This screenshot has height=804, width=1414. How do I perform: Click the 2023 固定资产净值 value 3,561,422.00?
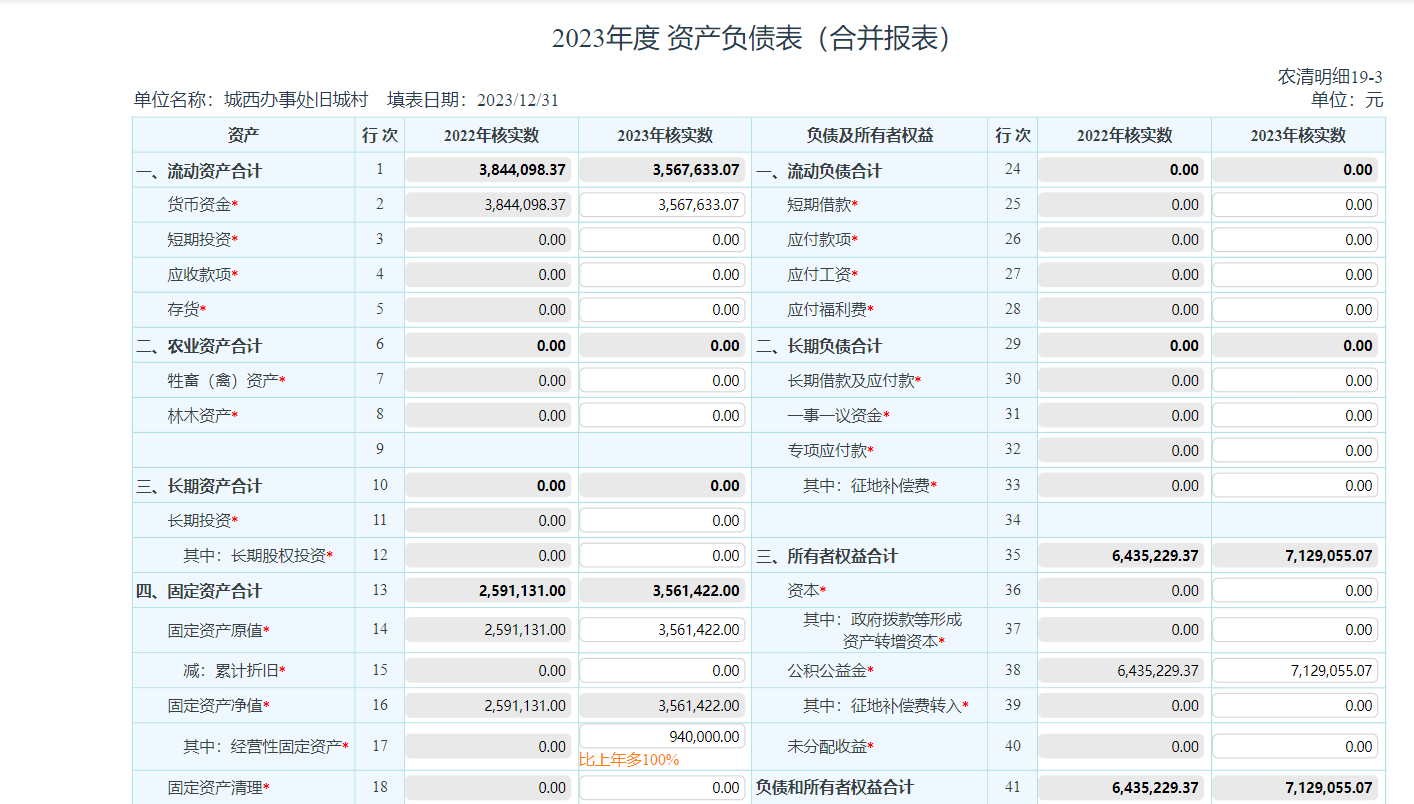(x=662, y=706)
